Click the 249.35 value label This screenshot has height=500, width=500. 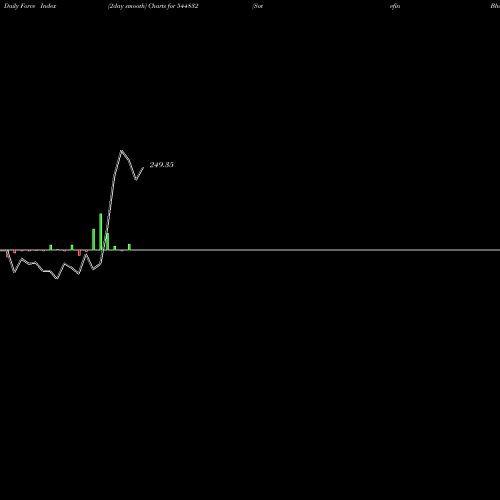161,165
